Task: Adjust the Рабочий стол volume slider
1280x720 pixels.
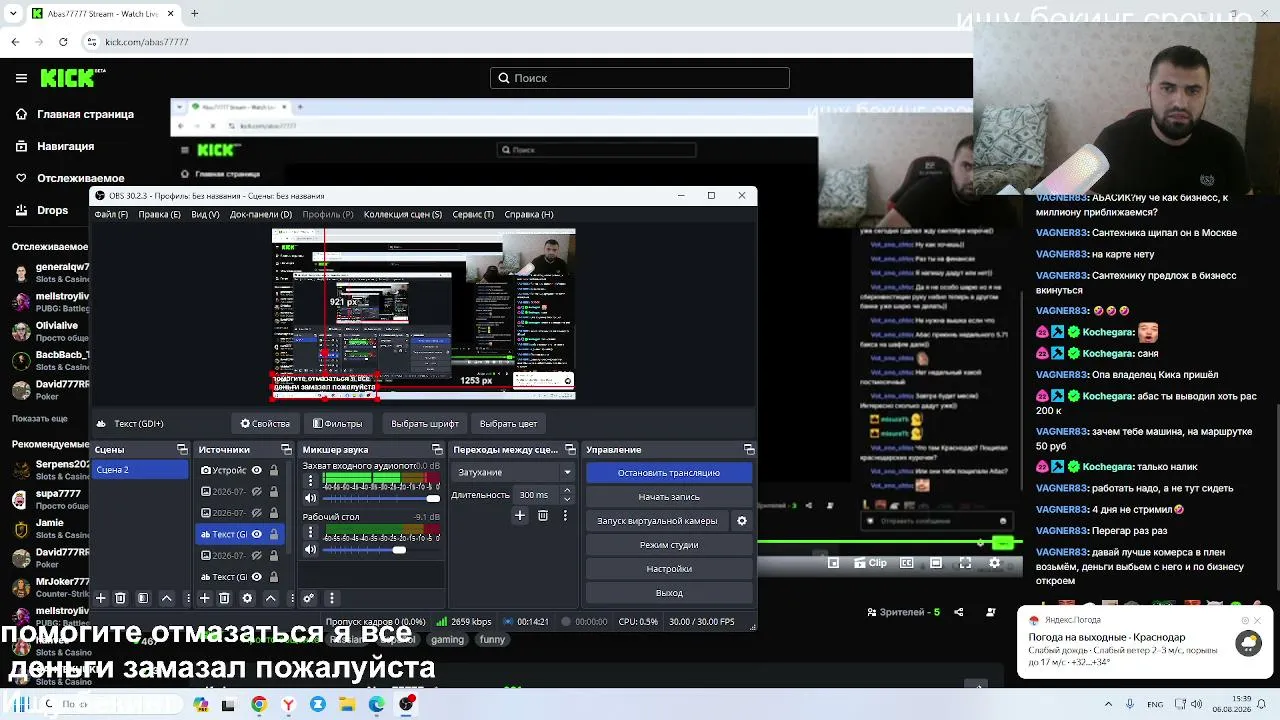Action: [x=382, y=549]
